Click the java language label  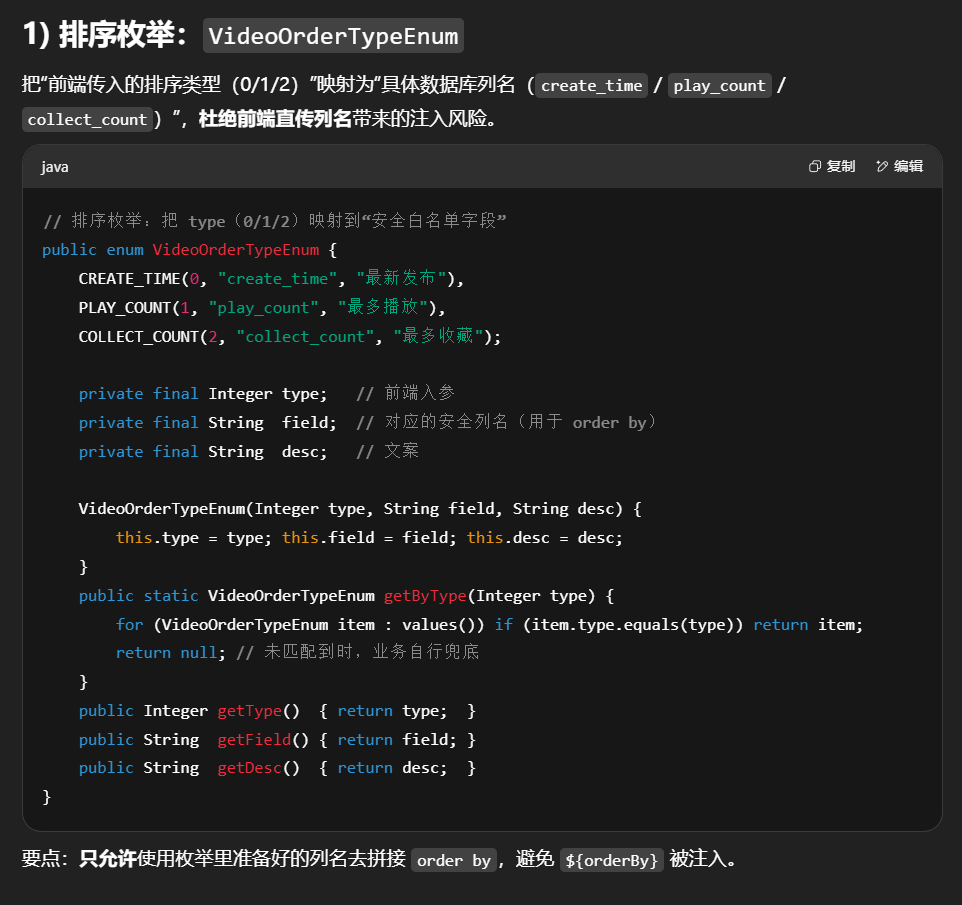[x=55, y=167]
